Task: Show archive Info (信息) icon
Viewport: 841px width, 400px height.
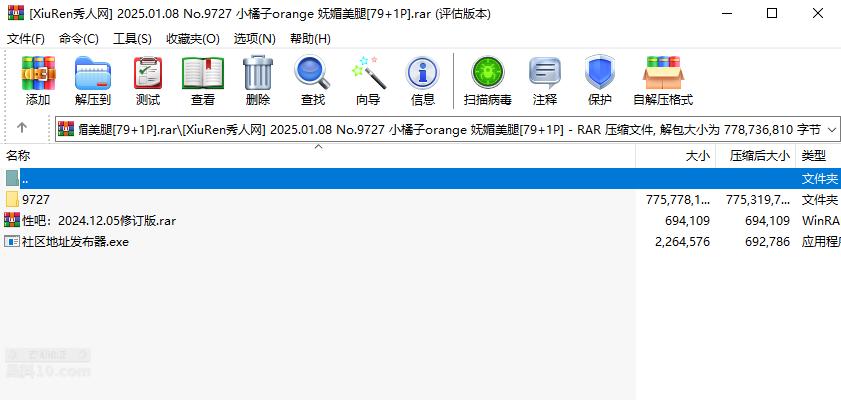Action: point(423,73)
